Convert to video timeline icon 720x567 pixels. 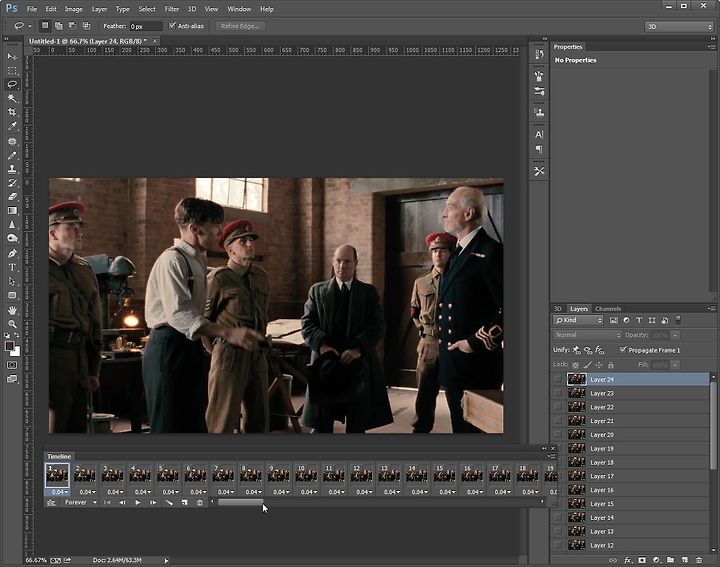pyautogui.click(x=51, y=503)
